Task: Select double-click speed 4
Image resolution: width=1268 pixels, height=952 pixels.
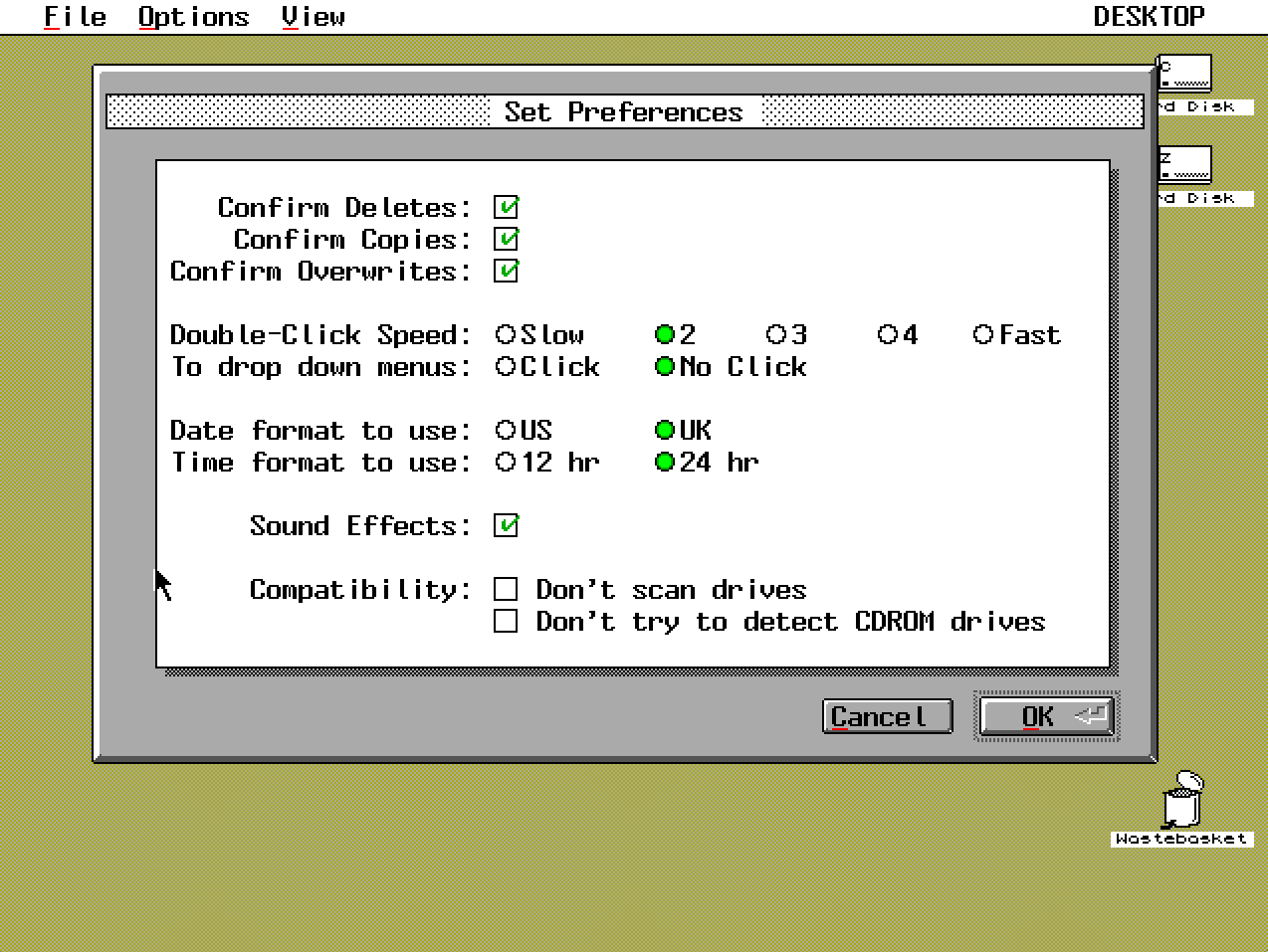Action: pos(898,334)
